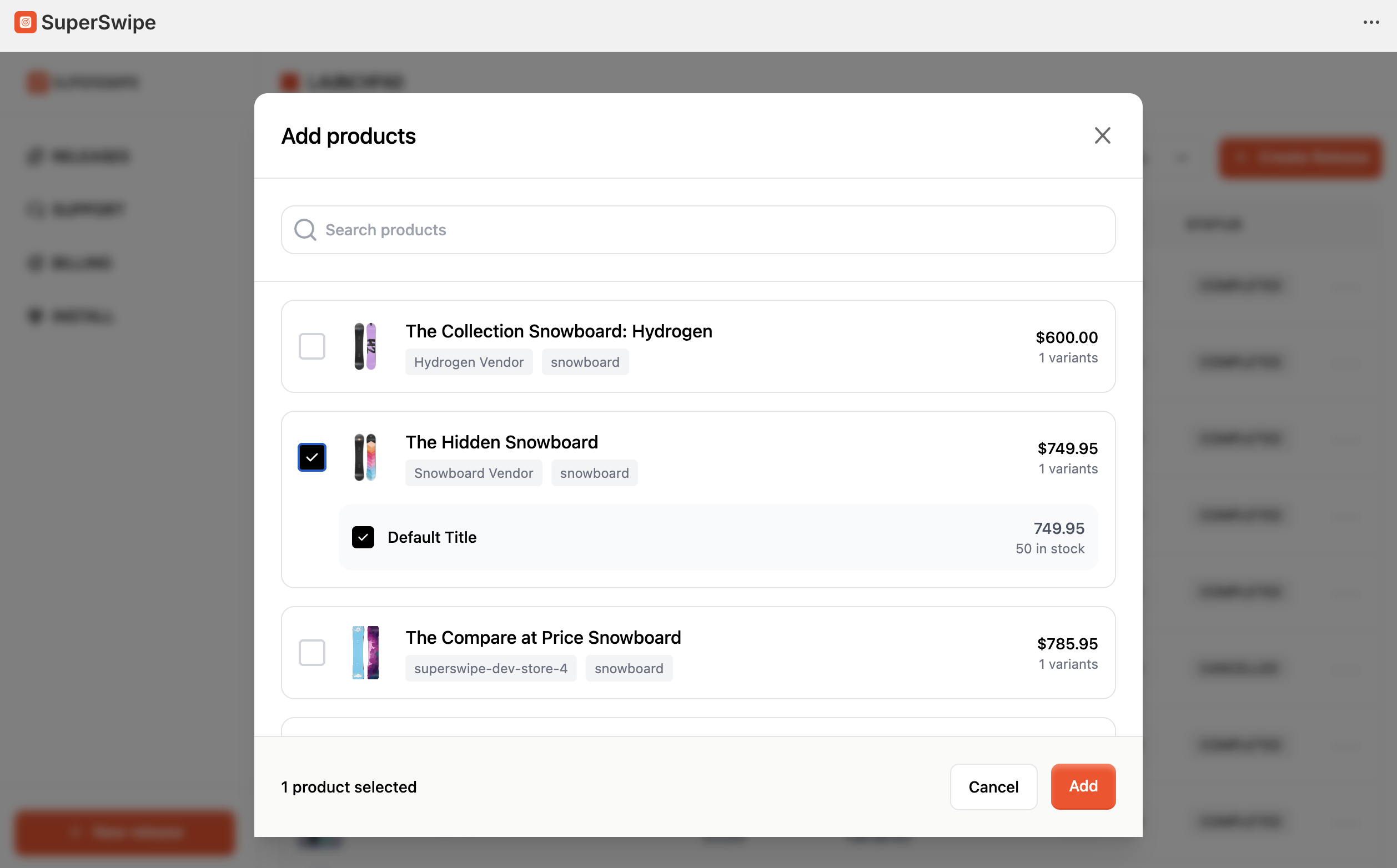Click 'snowboard' tag beside Hydrogen Vendor

point(585,362)
